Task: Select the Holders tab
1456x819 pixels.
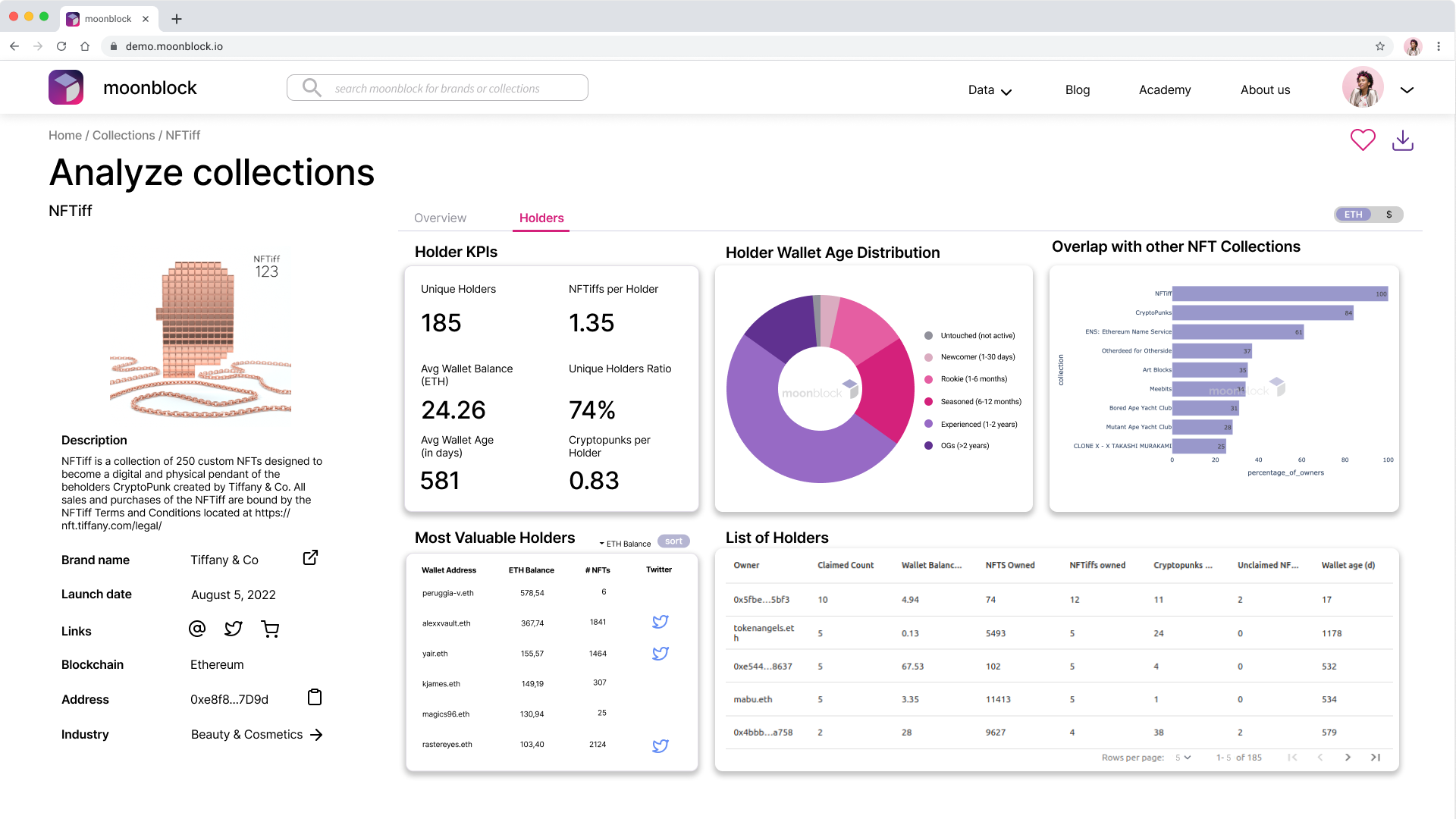Action: click(x=541, y=218)
